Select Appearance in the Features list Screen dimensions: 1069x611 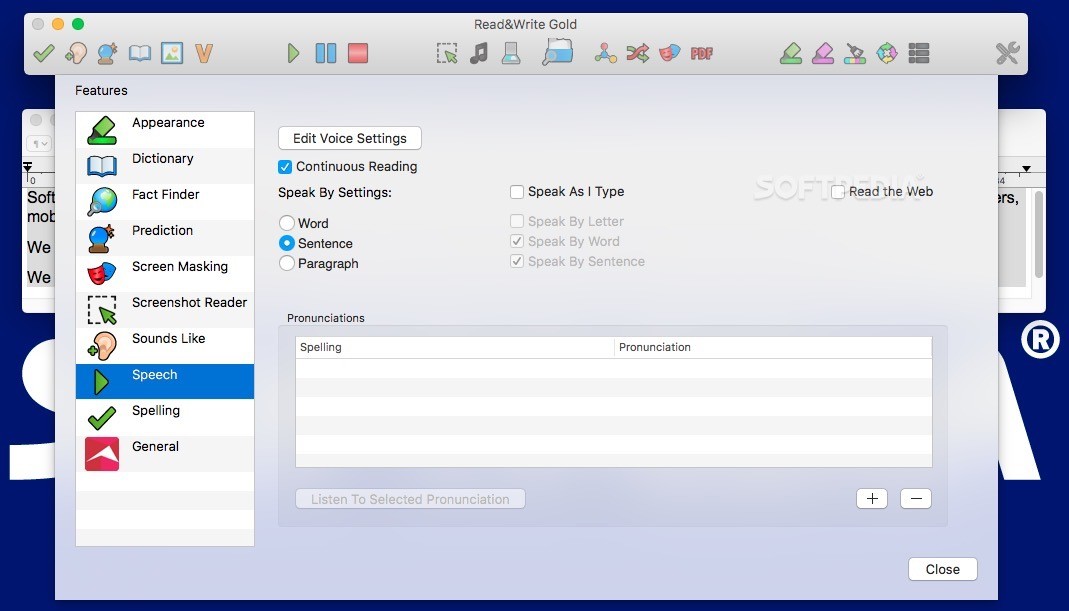[x=165, y=130]
